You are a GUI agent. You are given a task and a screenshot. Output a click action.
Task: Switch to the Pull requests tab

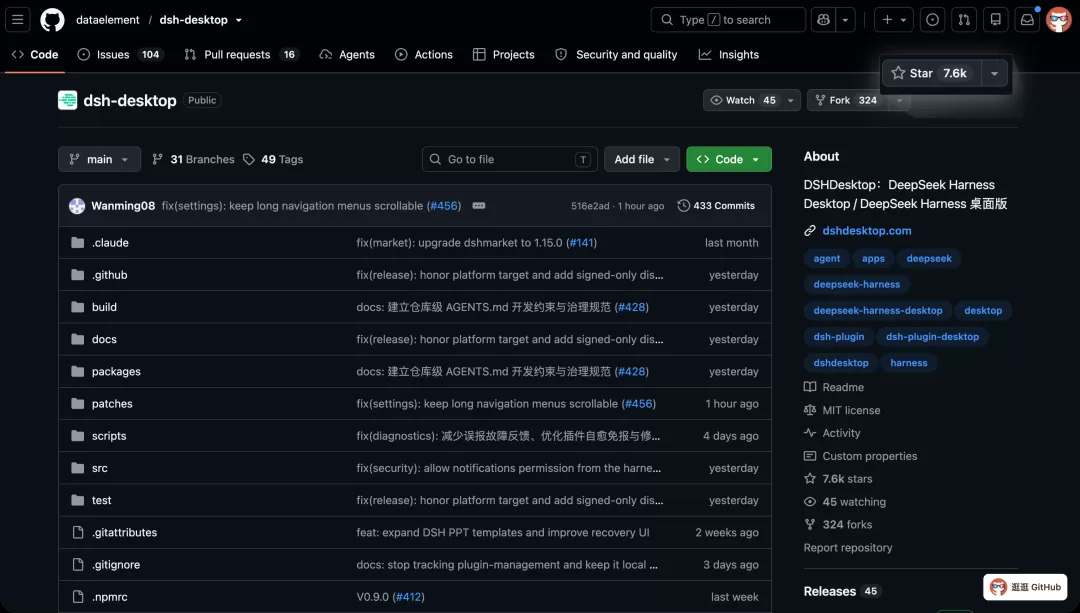(x=242, y=54)
